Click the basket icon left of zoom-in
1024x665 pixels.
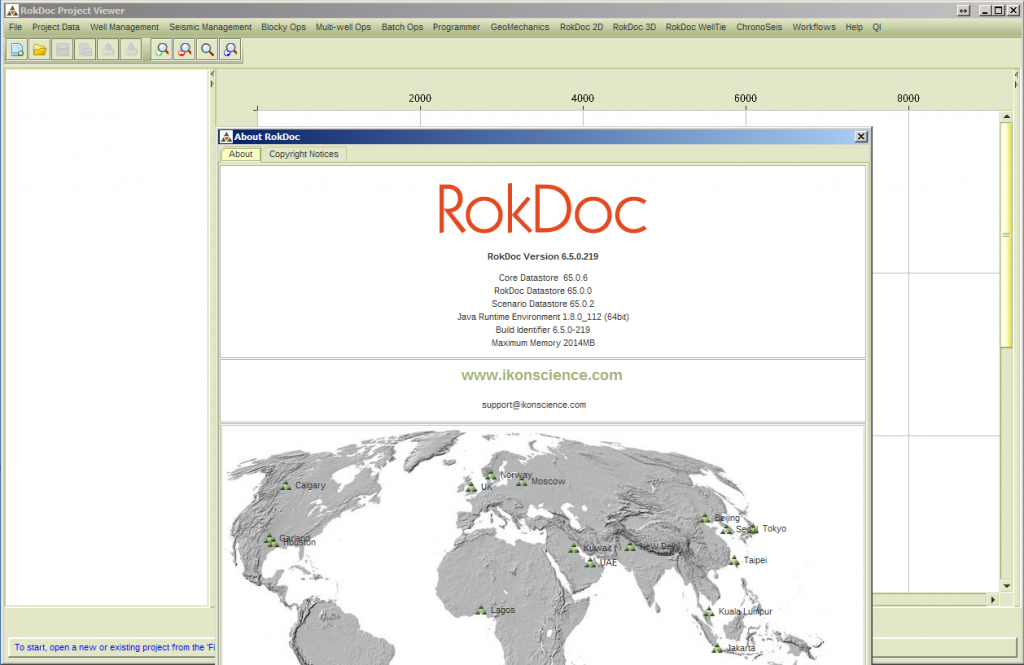point(131,50)
